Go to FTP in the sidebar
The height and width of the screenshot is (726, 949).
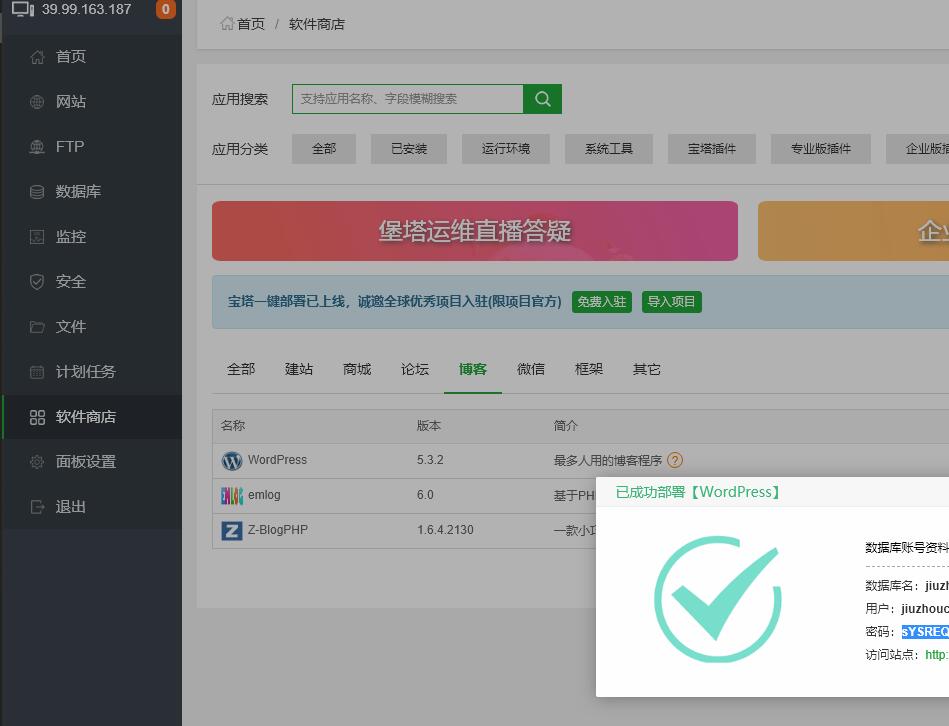pos(92,146)
